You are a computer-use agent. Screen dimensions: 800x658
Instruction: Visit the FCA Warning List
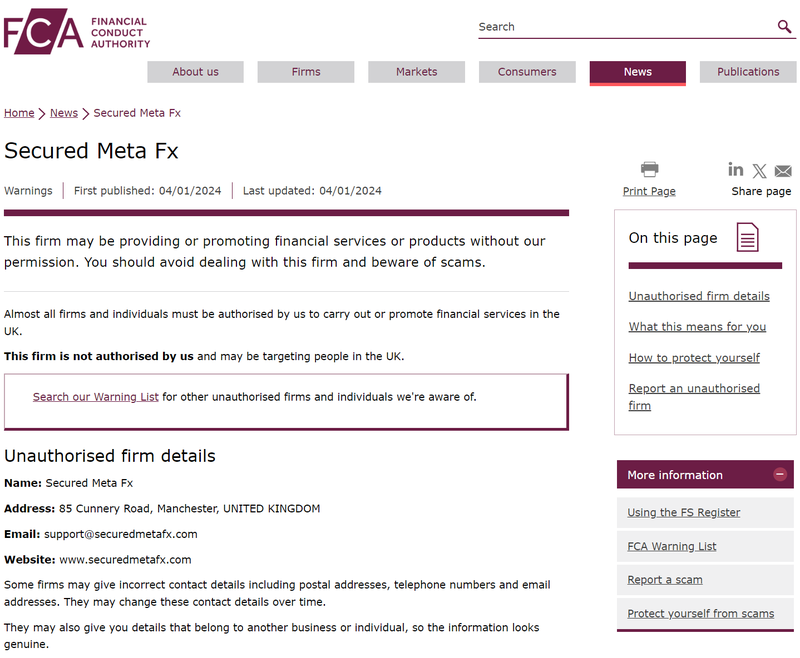pos(671,546)
